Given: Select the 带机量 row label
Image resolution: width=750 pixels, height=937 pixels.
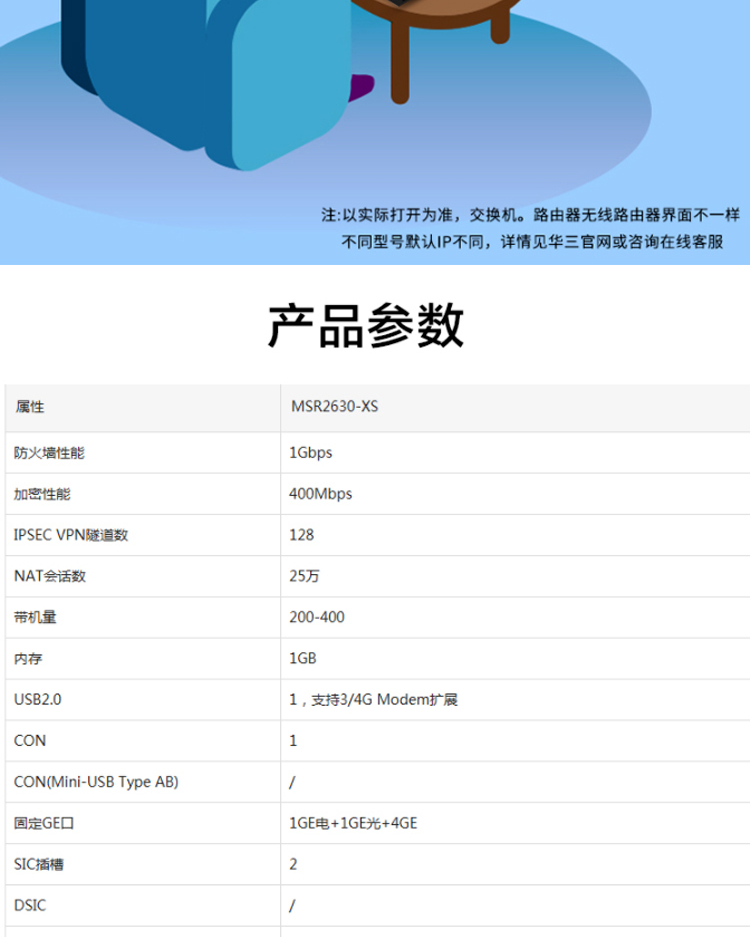Looking at the screenshot, I should (35, 617).
